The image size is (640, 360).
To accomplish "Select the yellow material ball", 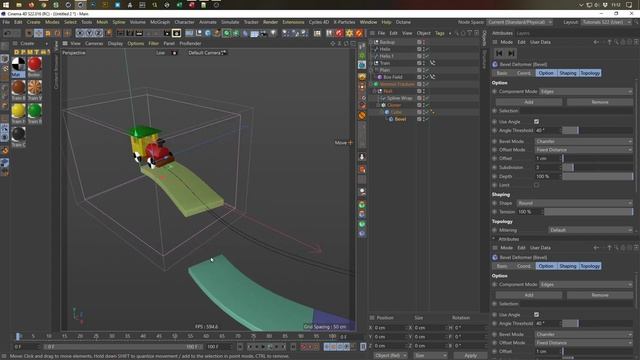I will coord(18,111).
